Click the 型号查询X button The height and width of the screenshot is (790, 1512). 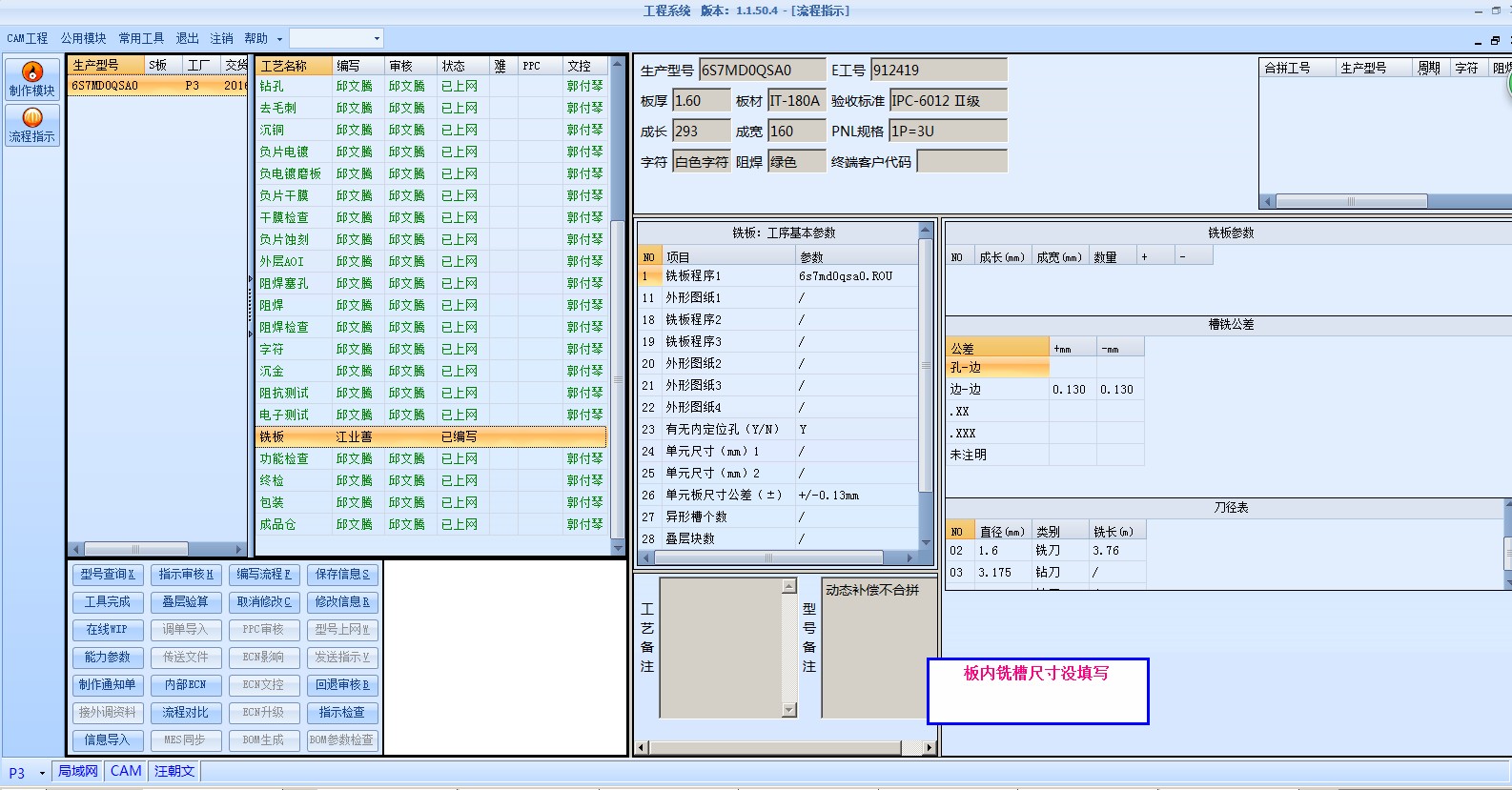pyautogui.click(x=108, y=575)
